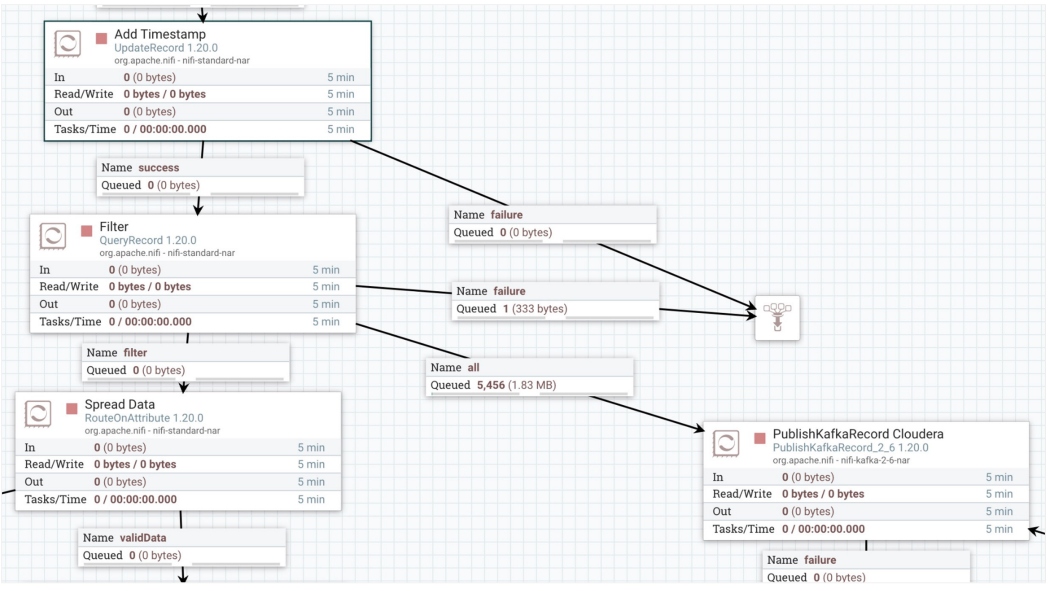This screenshot has width=1050, height=591.
Task: Click PublishKafkaRecord Cloudera In row
Action: pos(866,477)
